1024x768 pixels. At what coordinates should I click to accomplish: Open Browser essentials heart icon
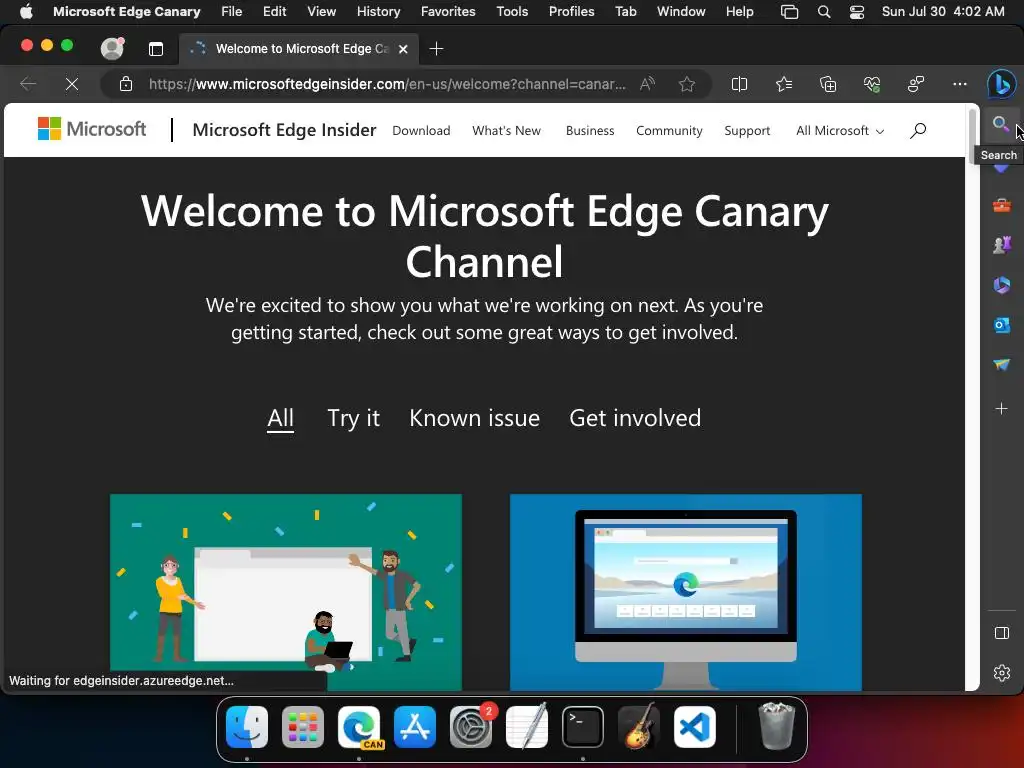pyautogui.click(x=872, y=84)
